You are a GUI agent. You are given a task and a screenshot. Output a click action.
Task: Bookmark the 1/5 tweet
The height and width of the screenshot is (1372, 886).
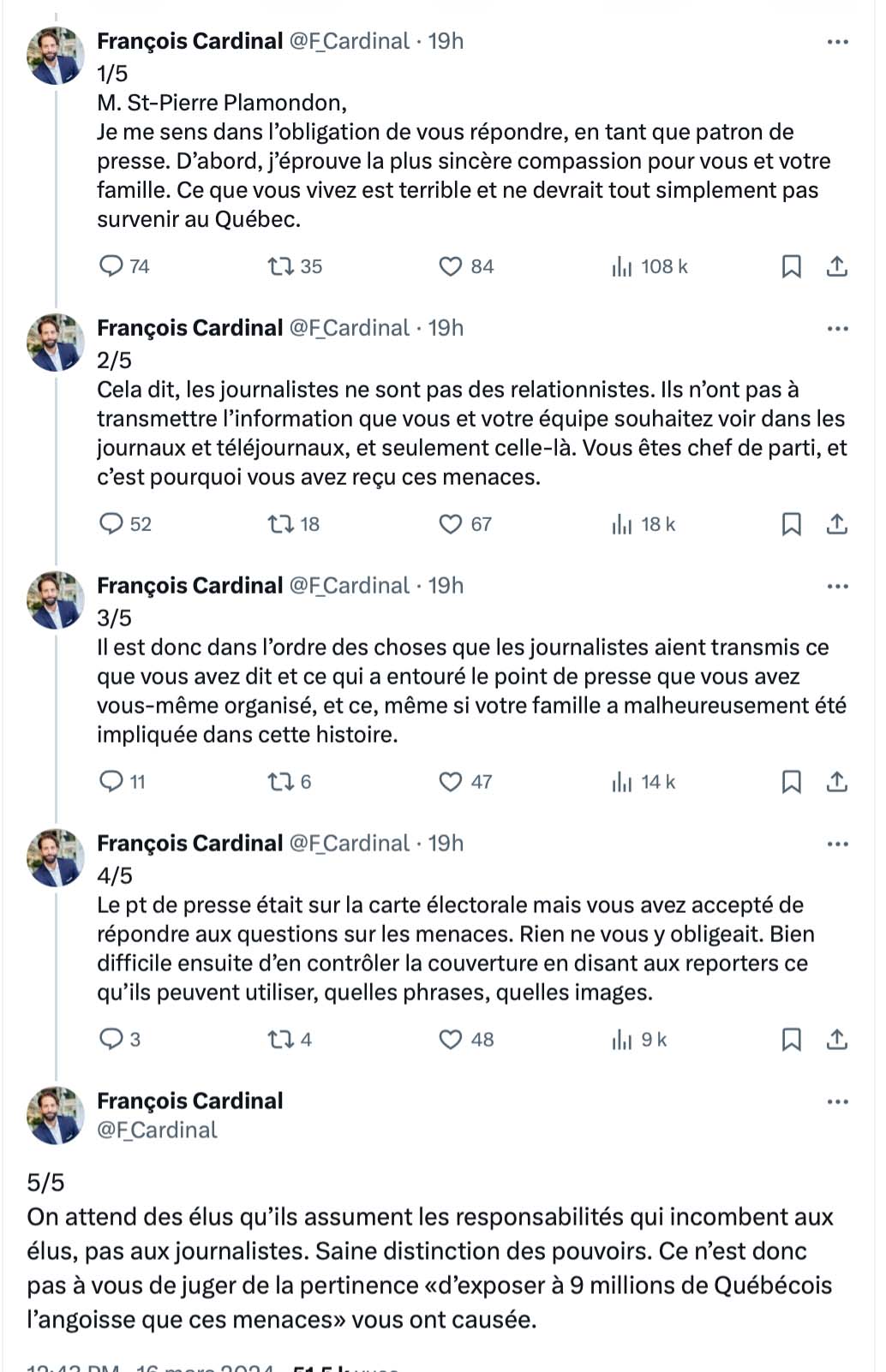point(791,266)
